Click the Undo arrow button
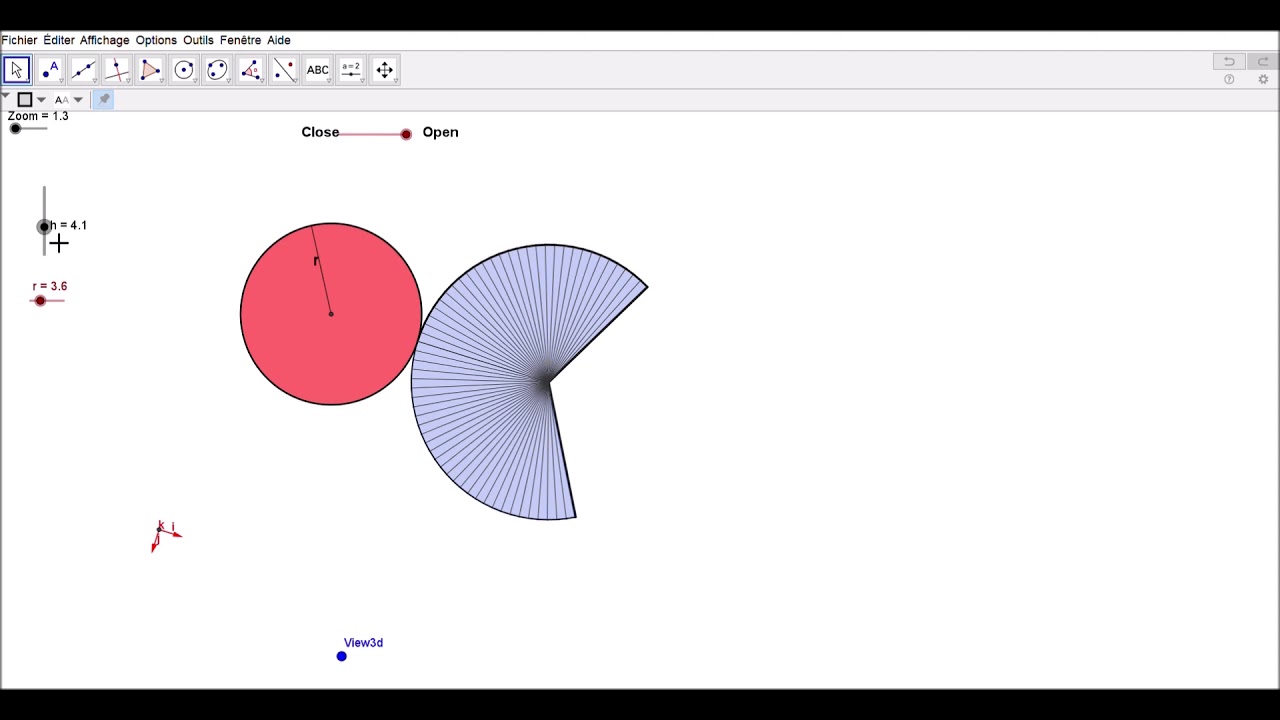 click(x=1229, y=61)
